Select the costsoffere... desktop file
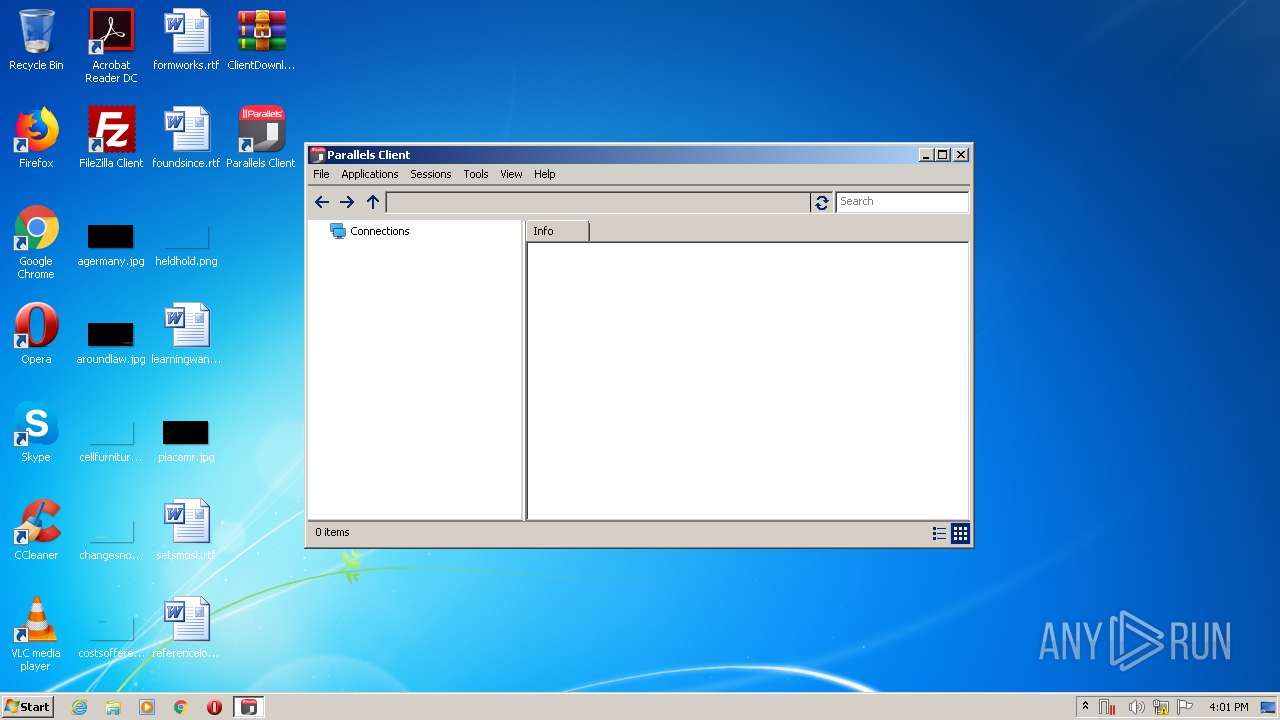1280x720 pixels. click(x=111, y=636)
